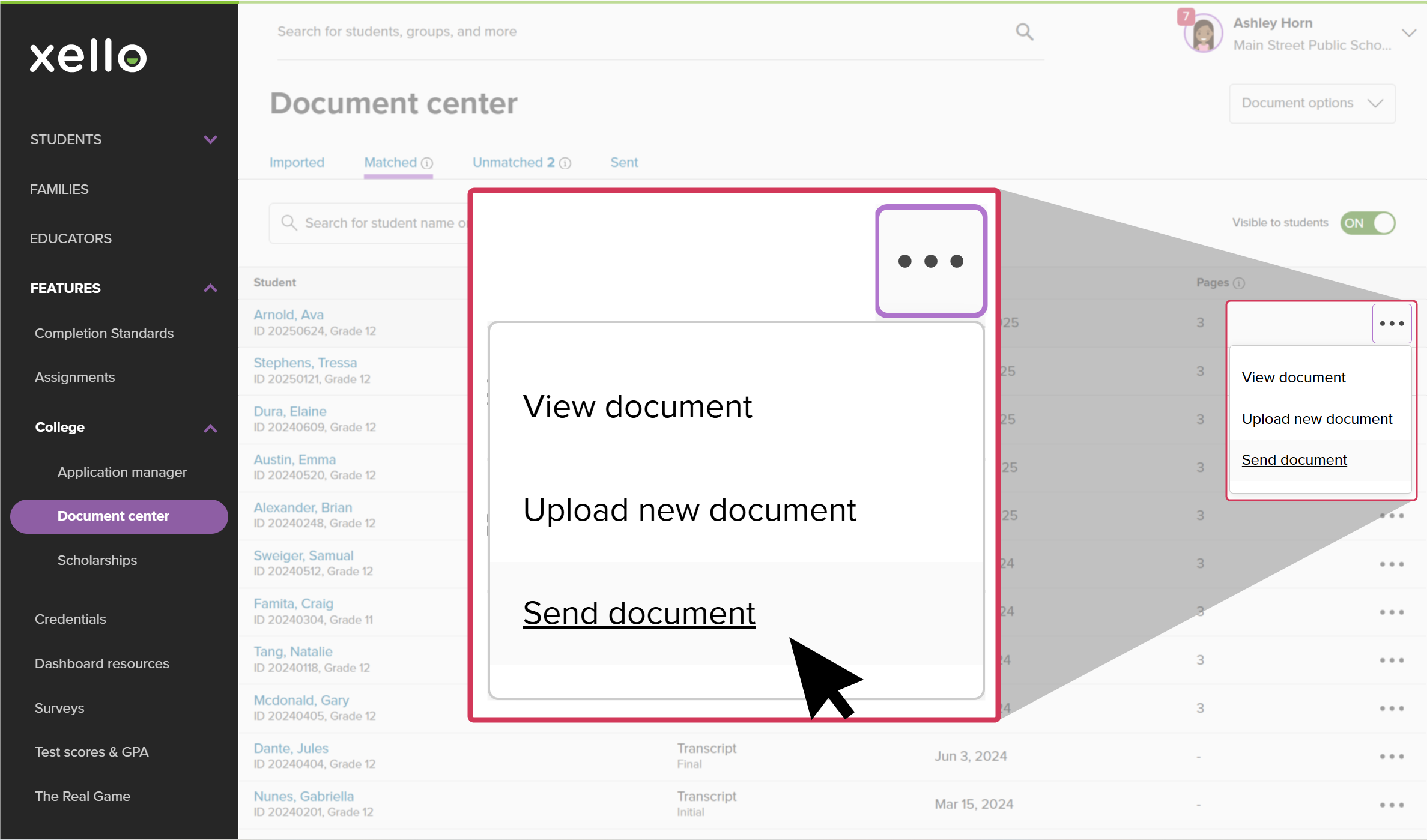Click the Pages column info icon
This screenshot has width=1427, height=840.
pos(1239,283)
